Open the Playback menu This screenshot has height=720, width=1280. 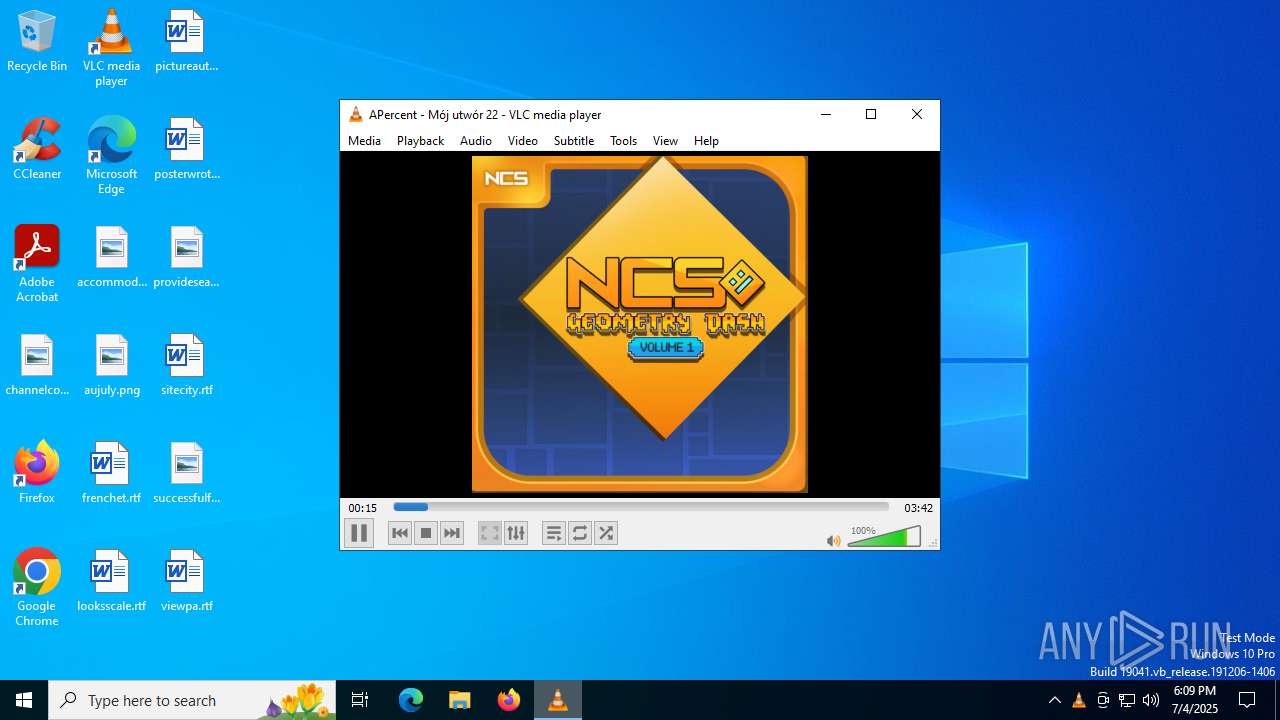click(x=420, y=141)
